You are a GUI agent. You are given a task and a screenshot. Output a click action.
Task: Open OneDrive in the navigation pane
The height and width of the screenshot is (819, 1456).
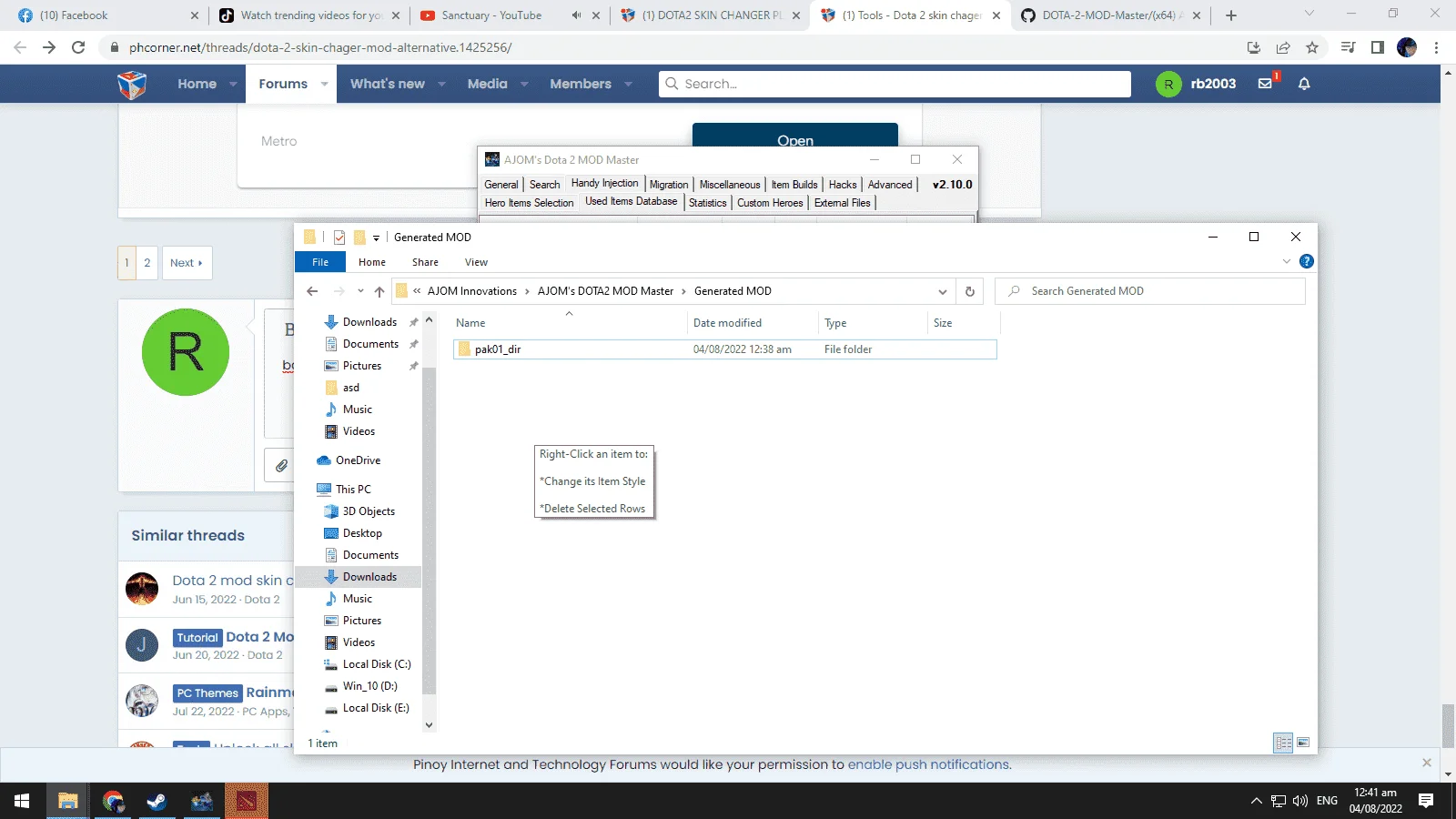[x=358, y=460]
